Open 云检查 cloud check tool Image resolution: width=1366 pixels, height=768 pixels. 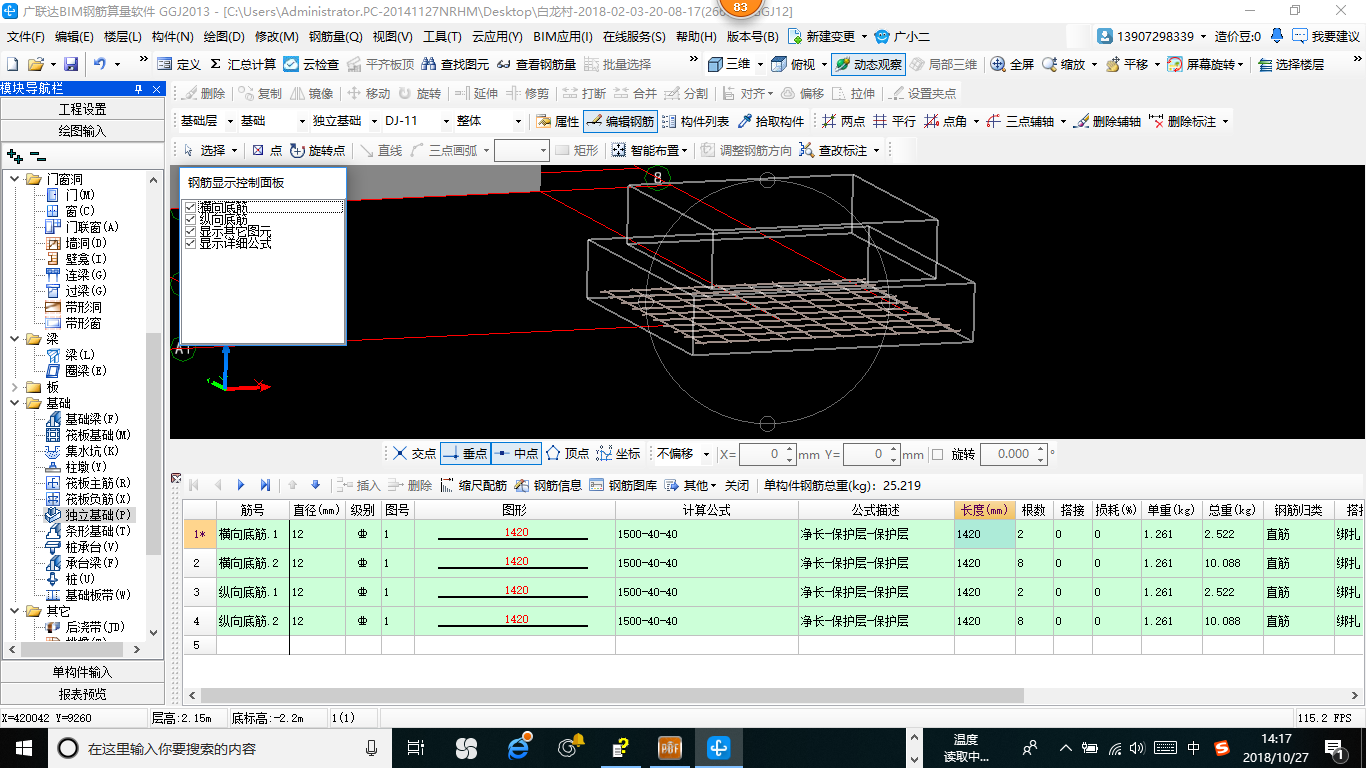pyautogui.click(x=311, y=64)
